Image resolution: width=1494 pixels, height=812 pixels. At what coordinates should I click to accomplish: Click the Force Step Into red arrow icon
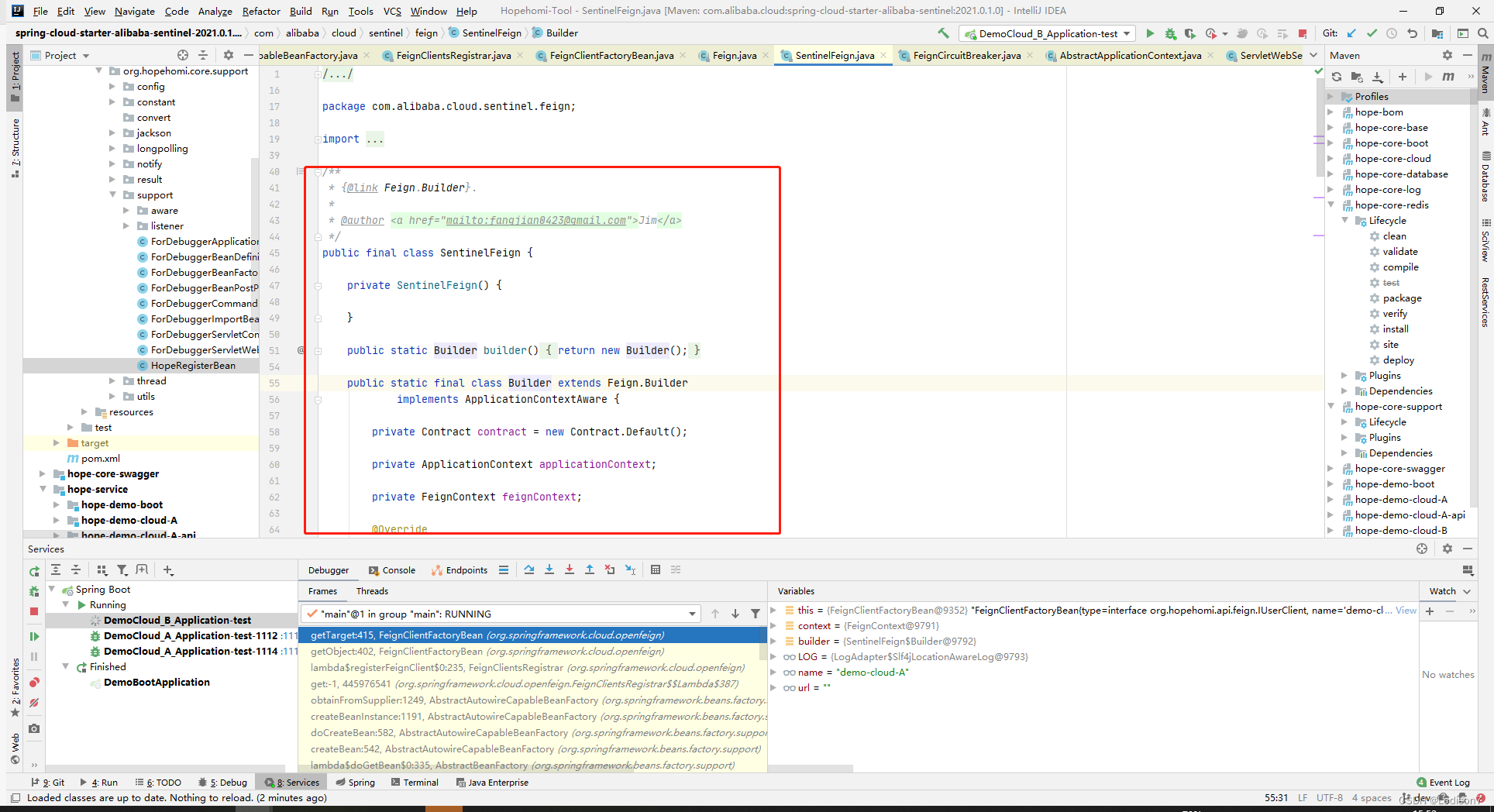pos(570,569)
